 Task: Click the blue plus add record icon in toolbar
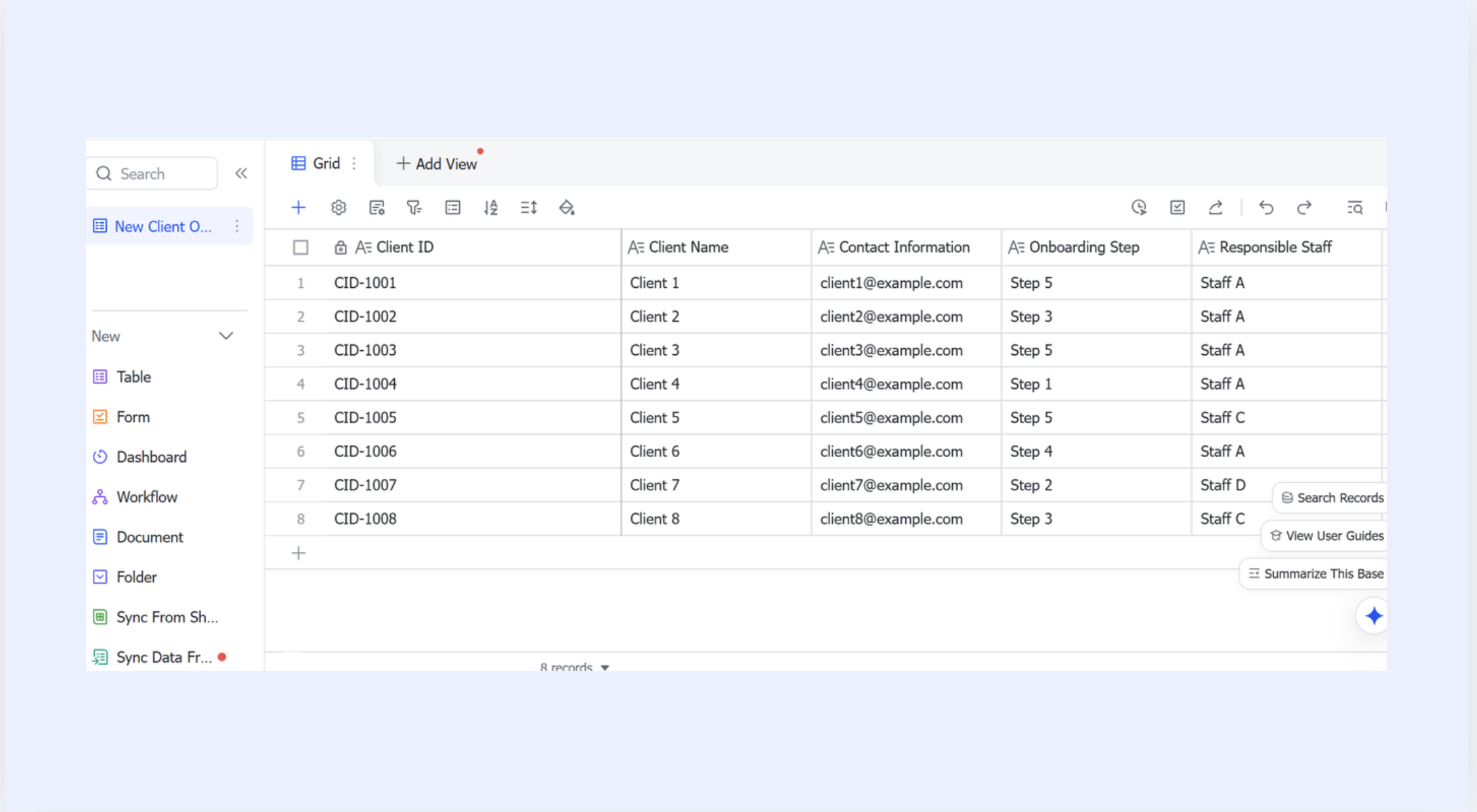299,208
